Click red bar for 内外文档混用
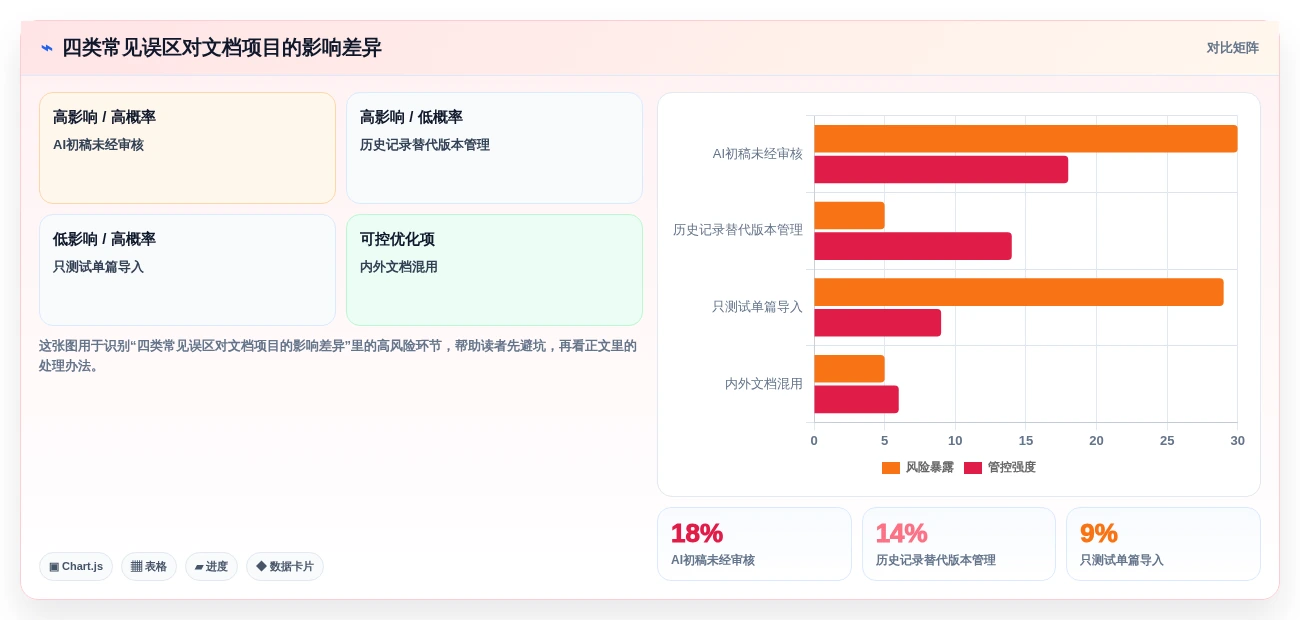Image resolution: width=1300 pixels, height=620 pixels. pos(856,400)
